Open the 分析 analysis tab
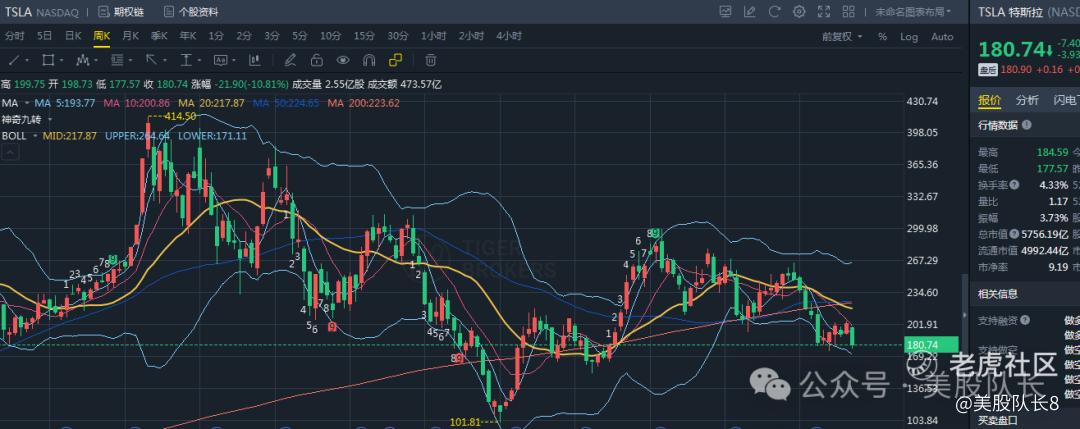The height and width of the screenshot is (429, 1080). [x=1027, y=101]
